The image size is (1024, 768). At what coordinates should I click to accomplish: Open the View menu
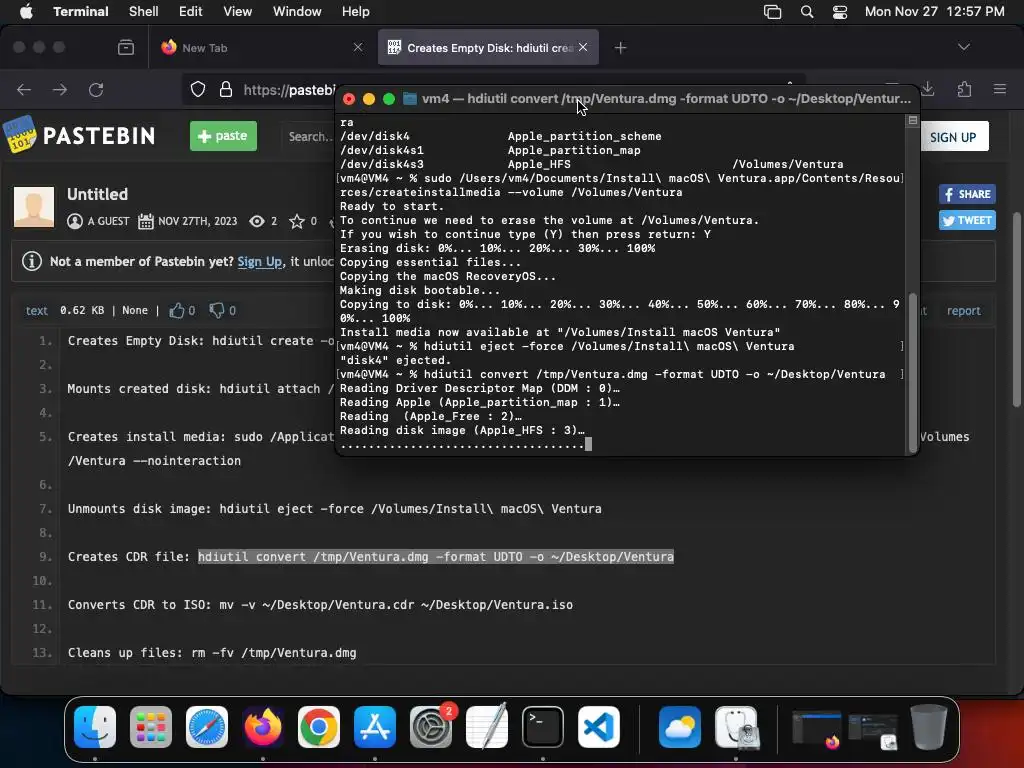[x=238, y=12]
